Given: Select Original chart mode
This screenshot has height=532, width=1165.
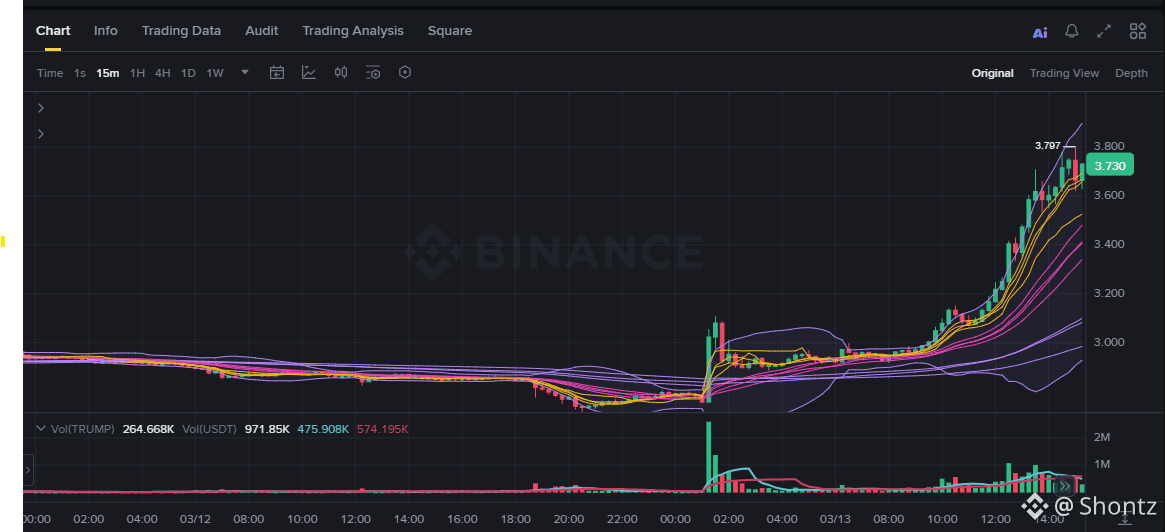Looking at the screenshot, I should [993, 73].
